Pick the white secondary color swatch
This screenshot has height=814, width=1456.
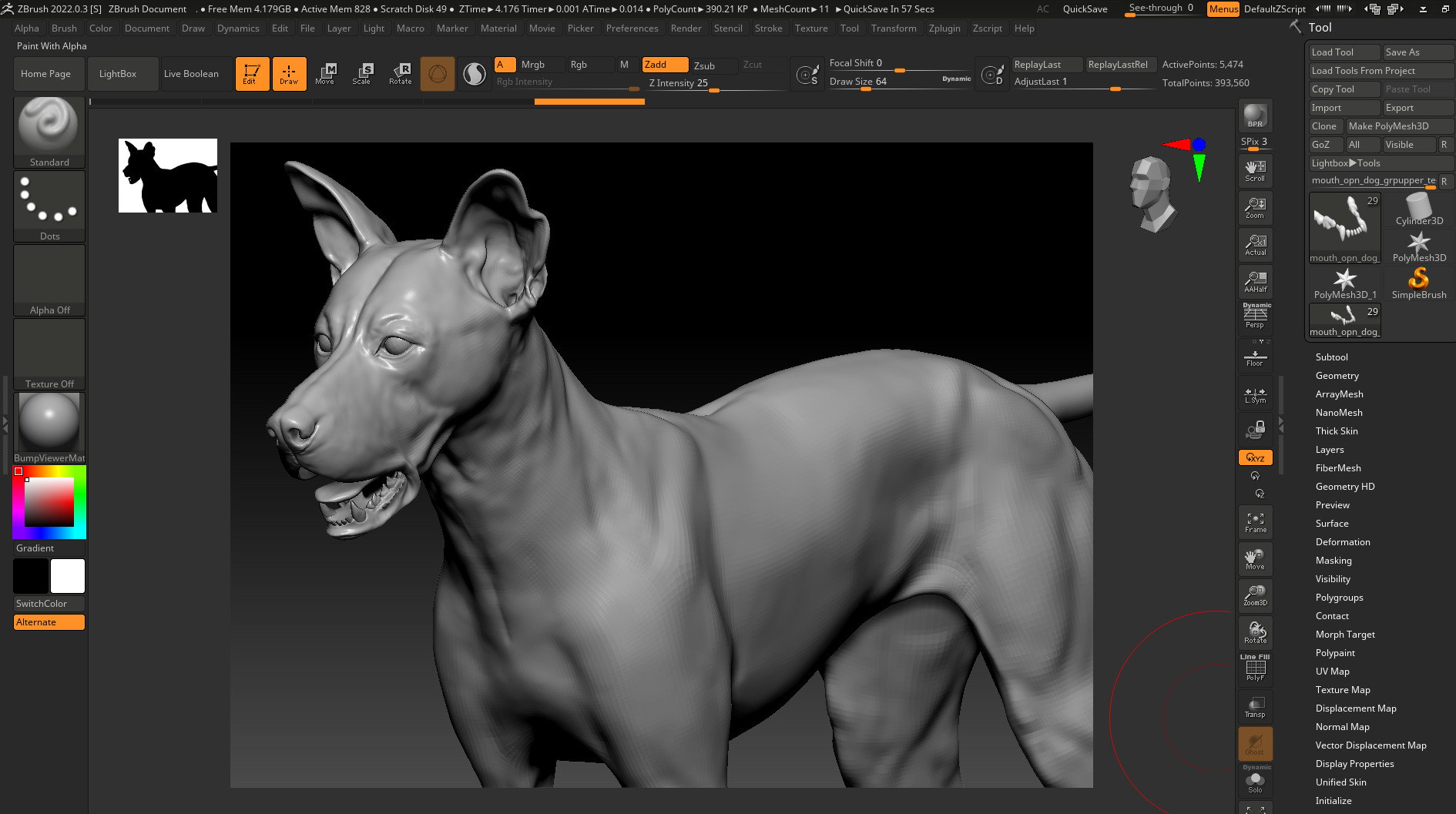(x=68, y=576)
